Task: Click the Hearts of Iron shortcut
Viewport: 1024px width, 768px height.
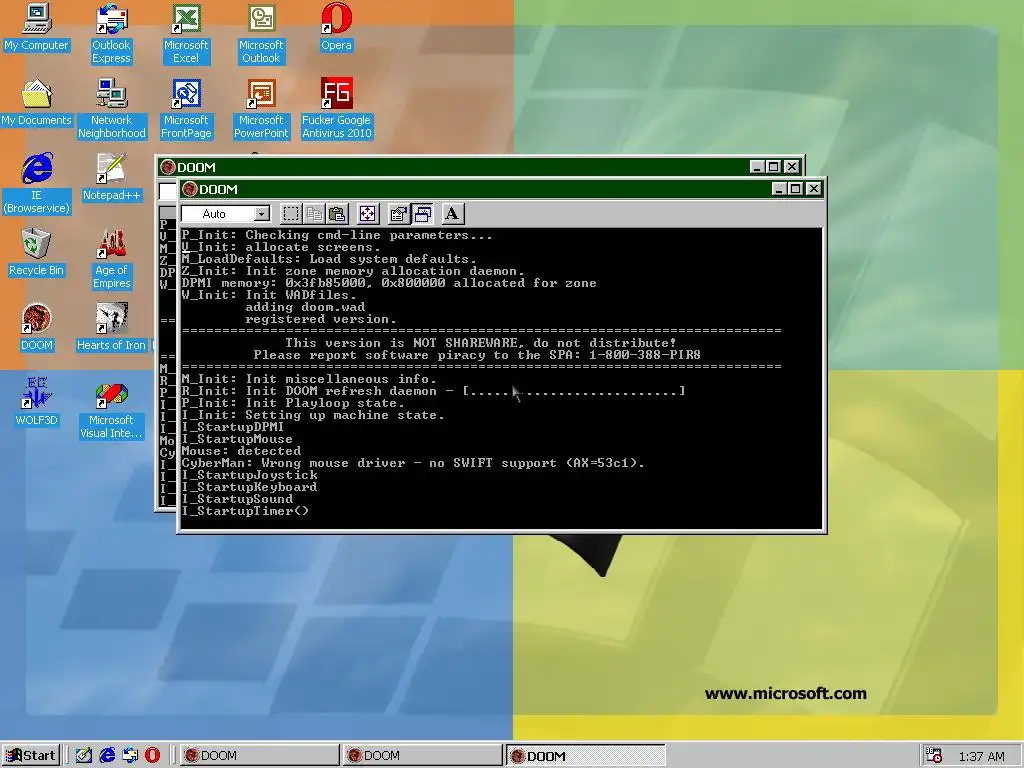Action: pos(112,328)
